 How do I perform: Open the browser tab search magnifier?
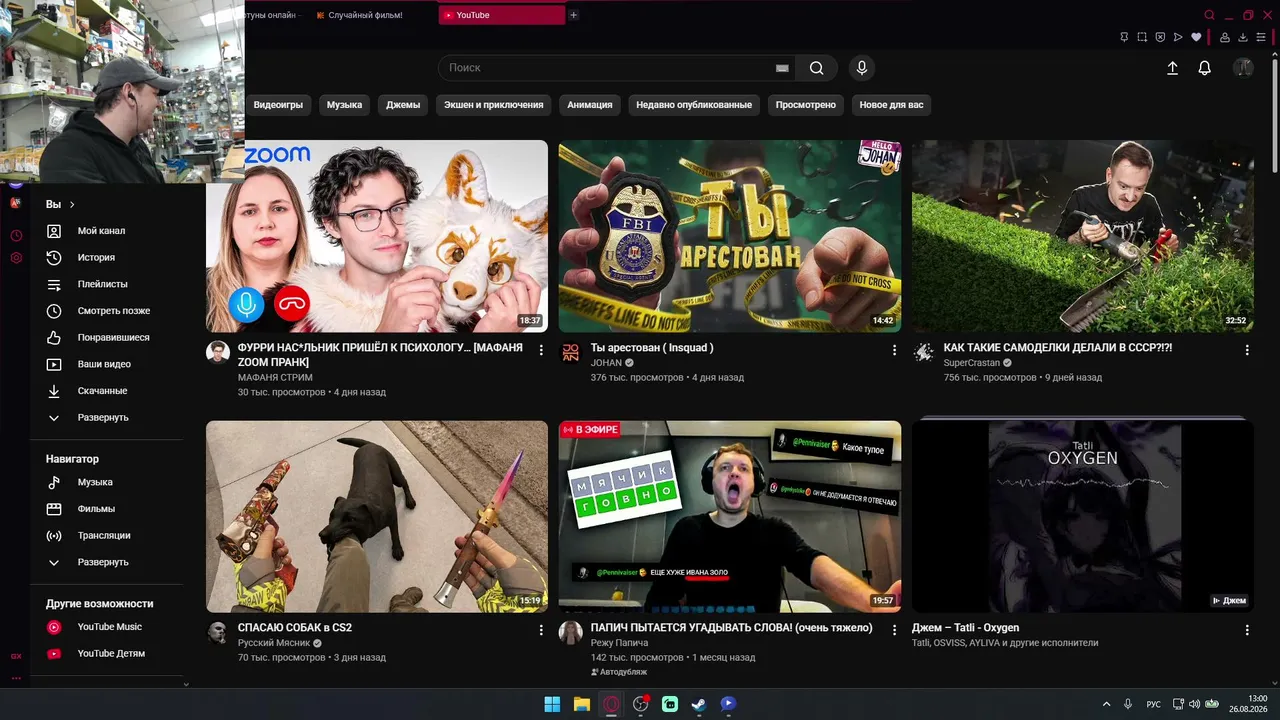[x=1209, y=15]
